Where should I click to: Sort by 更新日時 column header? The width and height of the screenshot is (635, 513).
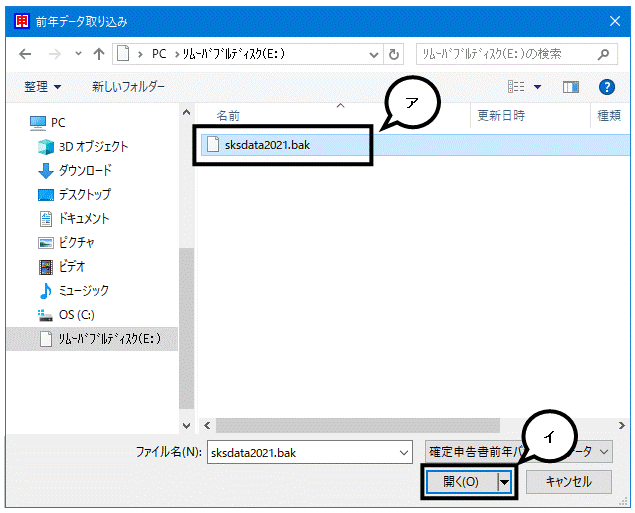pyautogui.click(x=501, y=116)
